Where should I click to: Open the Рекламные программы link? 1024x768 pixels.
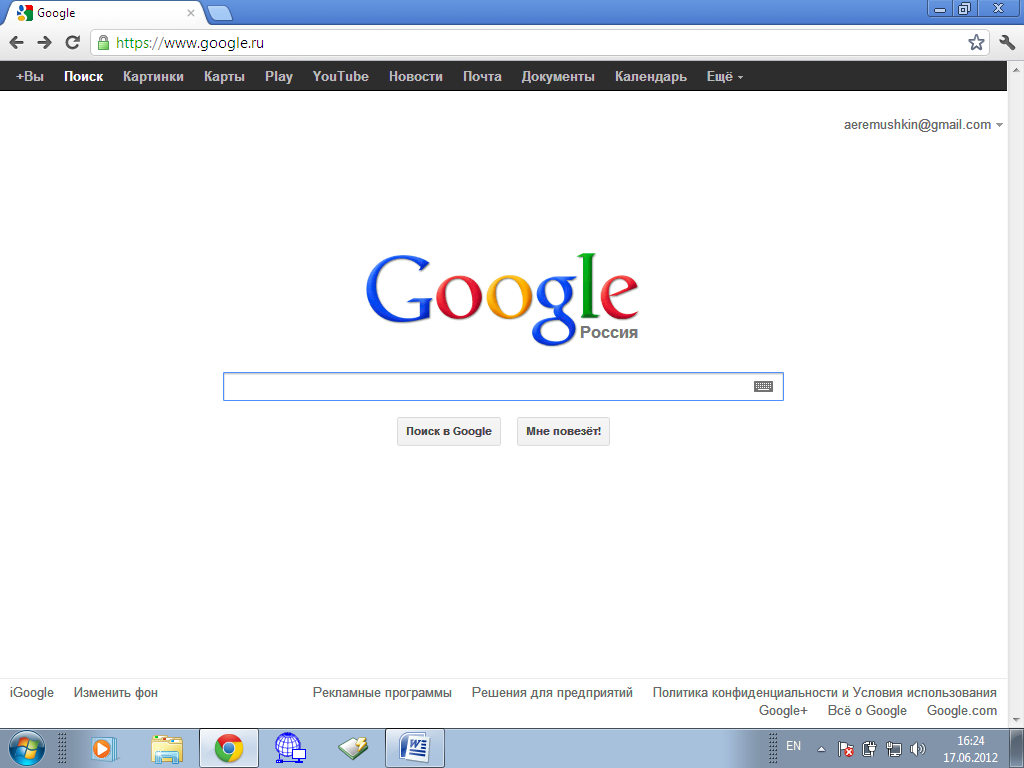382,692
